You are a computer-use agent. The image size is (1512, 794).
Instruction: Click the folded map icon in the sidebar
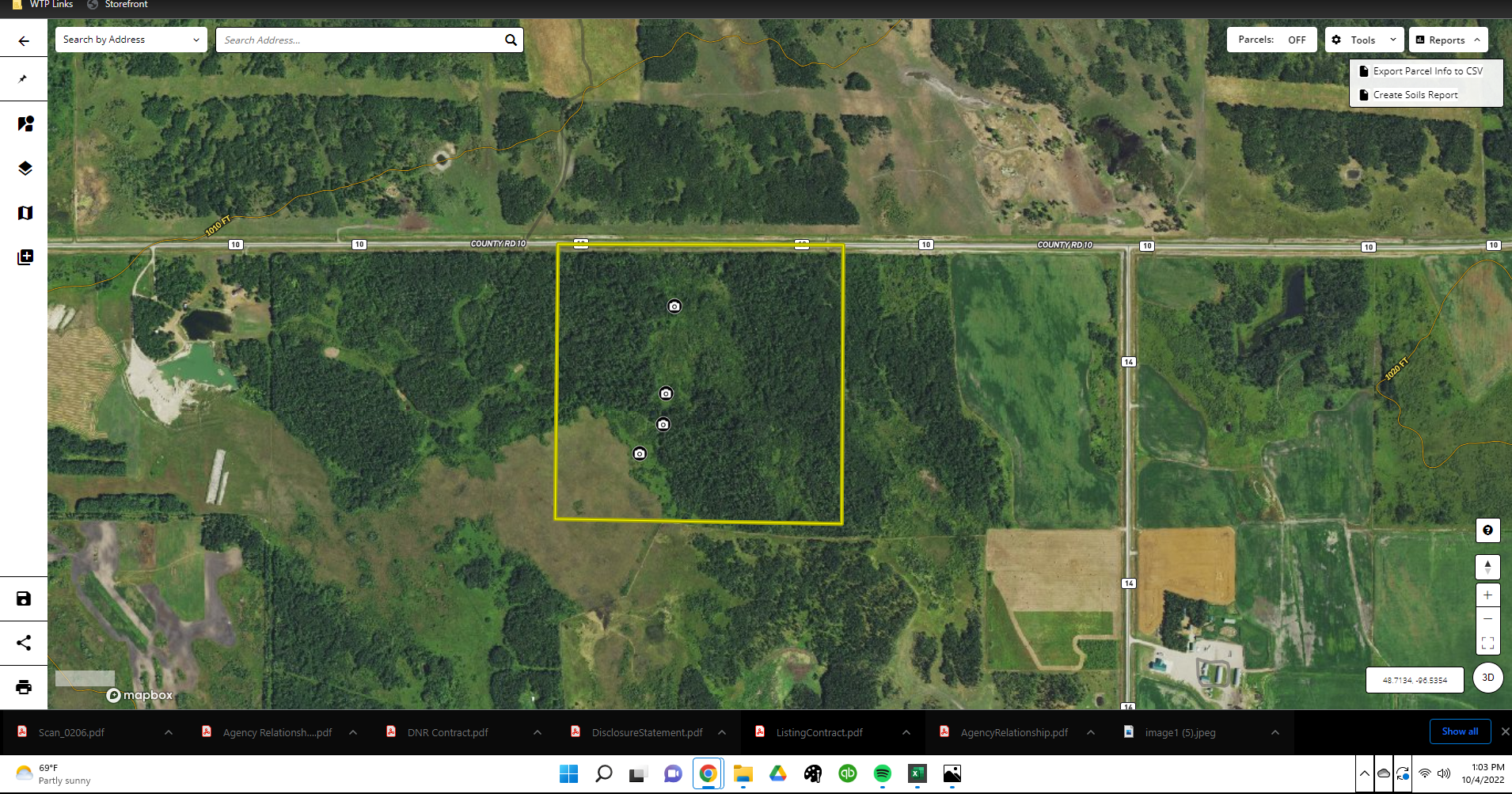click(25, 213)
